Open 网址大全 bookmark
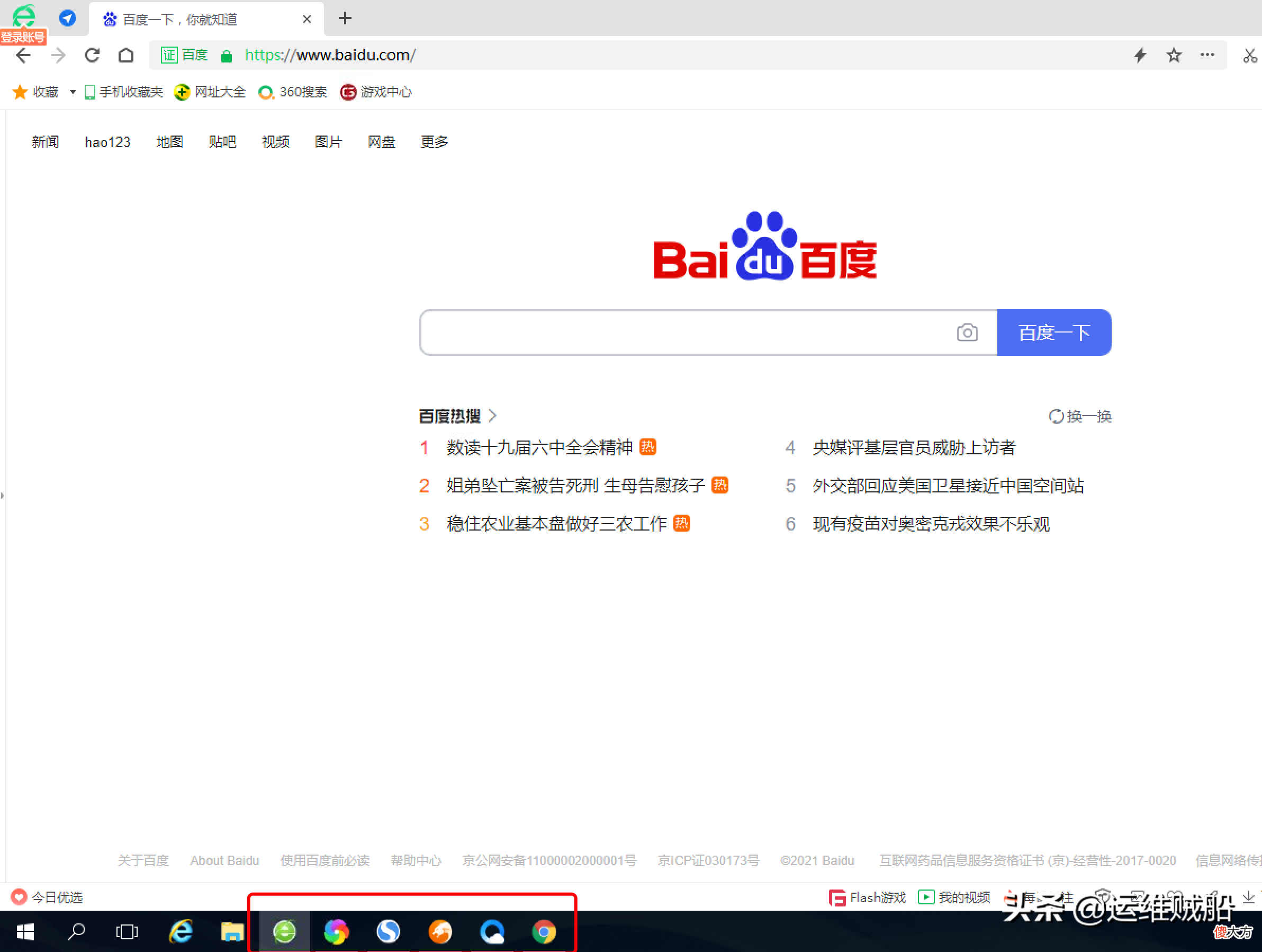 click(210, 92)
